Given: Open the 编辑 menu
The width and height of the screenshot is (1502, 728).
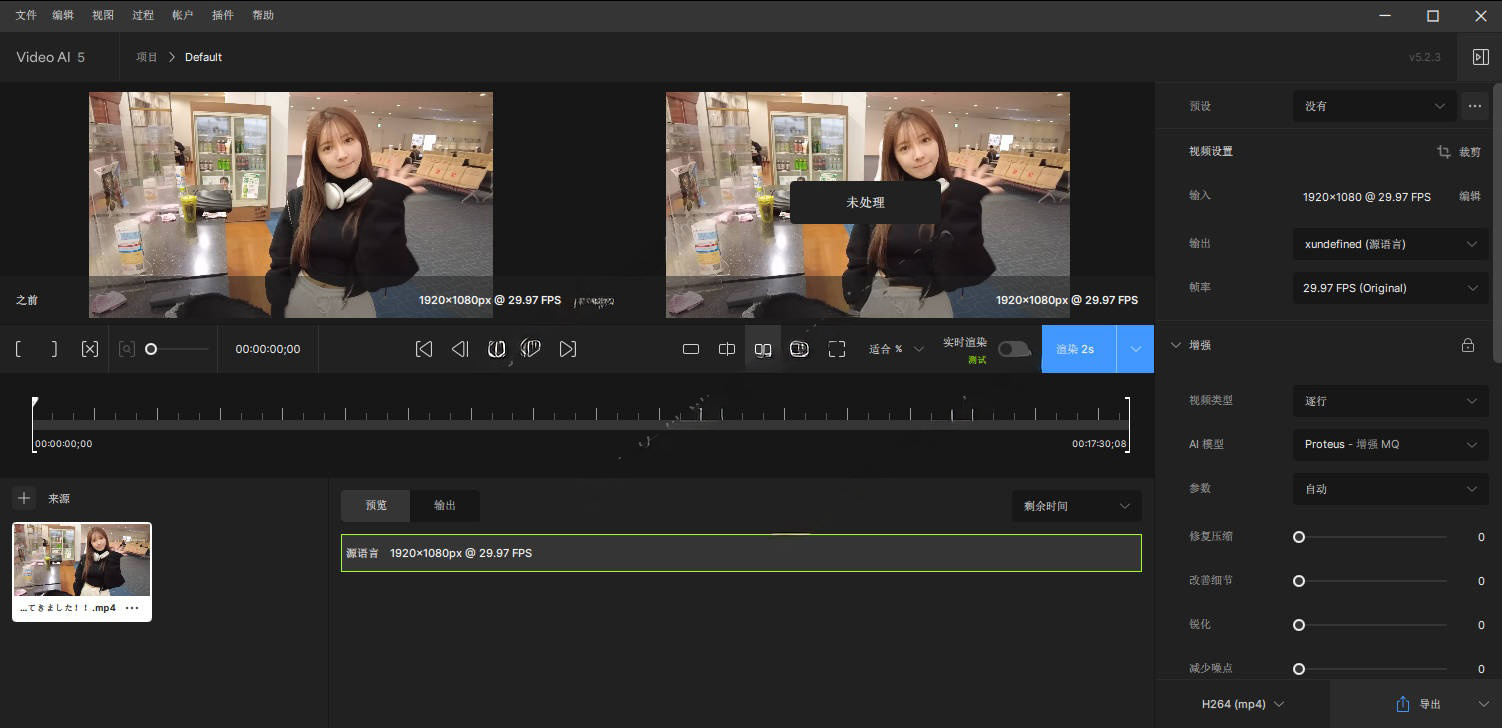Looking at the screenshot, I should click(63, 15).
